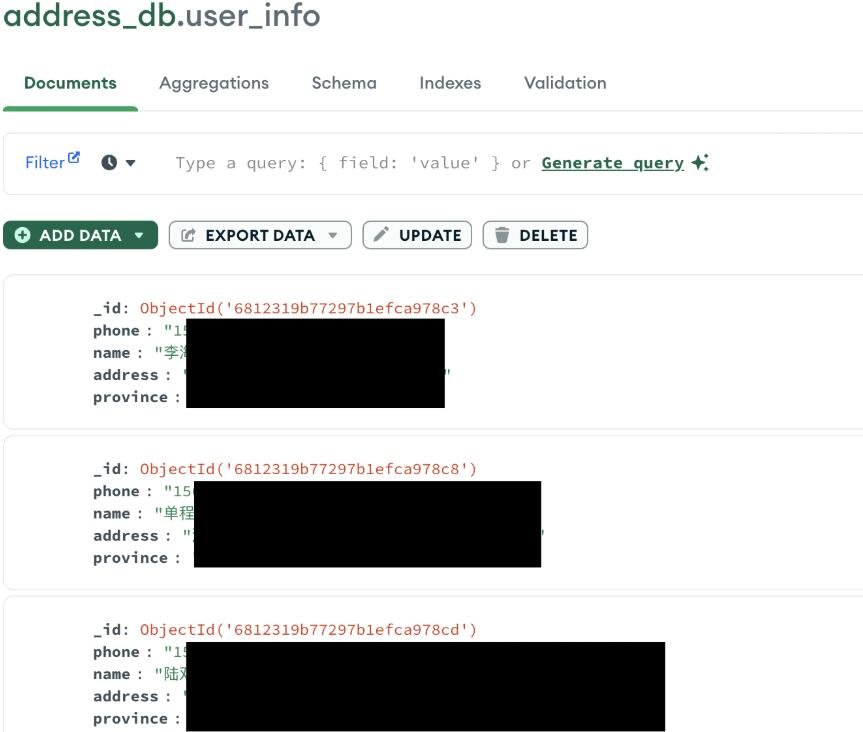
Task: Click the pencil icon on UPDATE button
Action: pos(381,235)
